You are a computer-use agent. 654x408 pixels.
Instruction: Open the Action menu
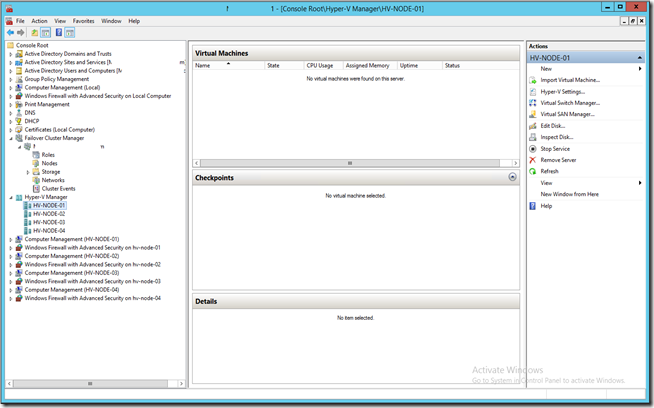(x=39, y=21)
